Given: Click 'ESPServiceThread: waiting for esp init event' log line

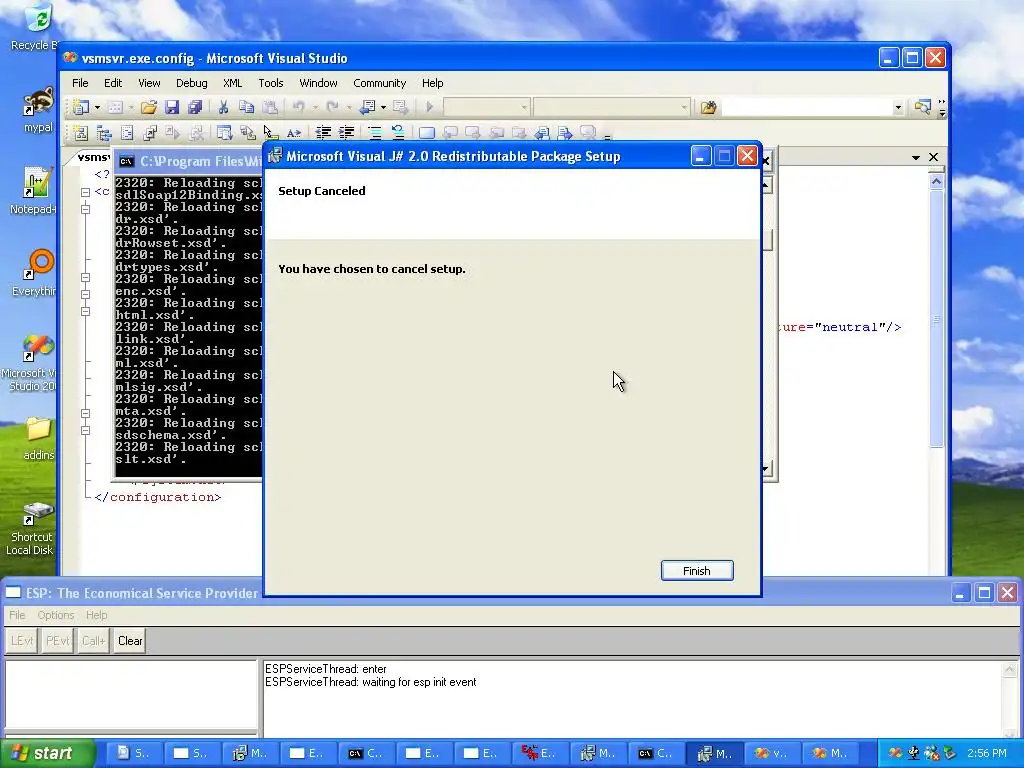Looking at the screenshot, I should 370,682.
